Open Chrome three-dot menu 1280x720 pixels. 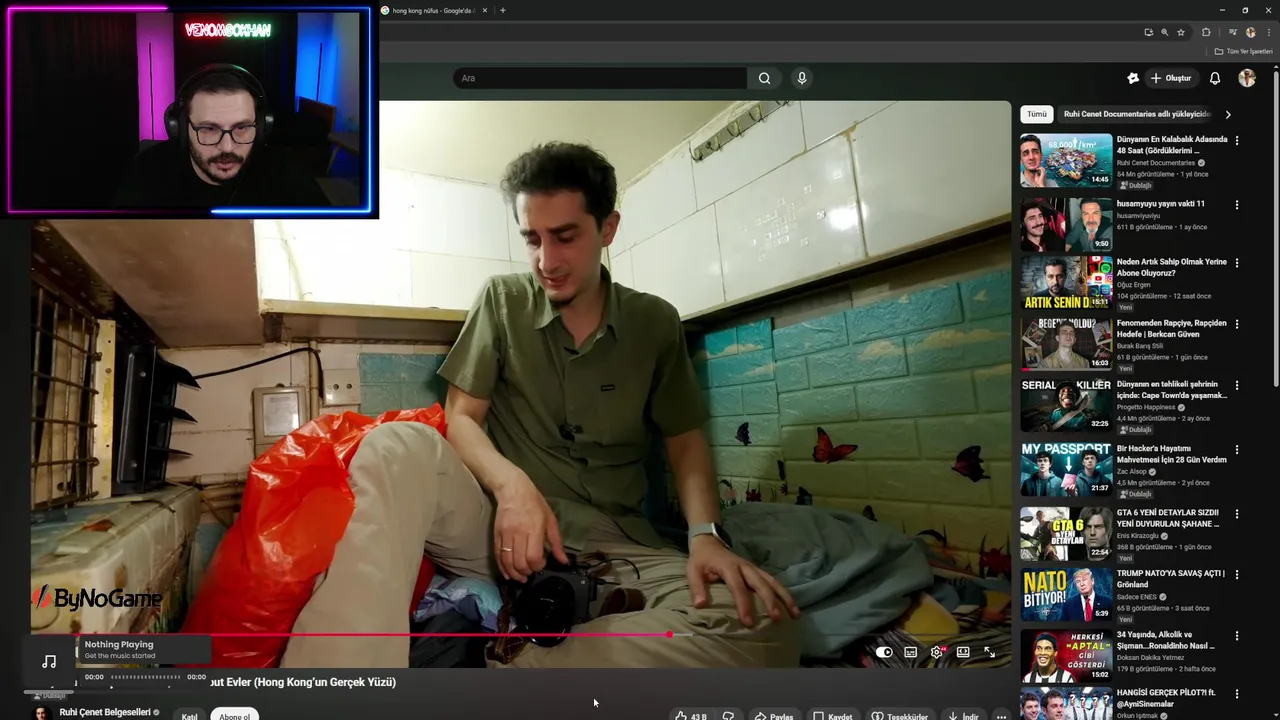[x=1268, y=32]
